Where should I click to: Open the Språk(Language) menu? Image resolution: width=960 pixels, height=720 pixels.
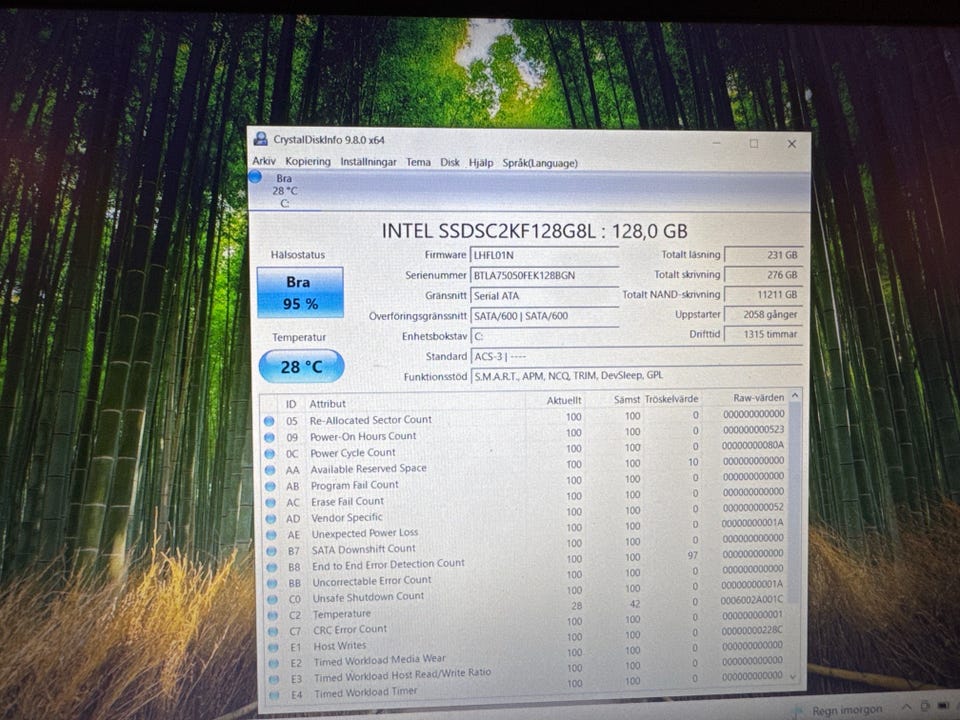point(540,163)
